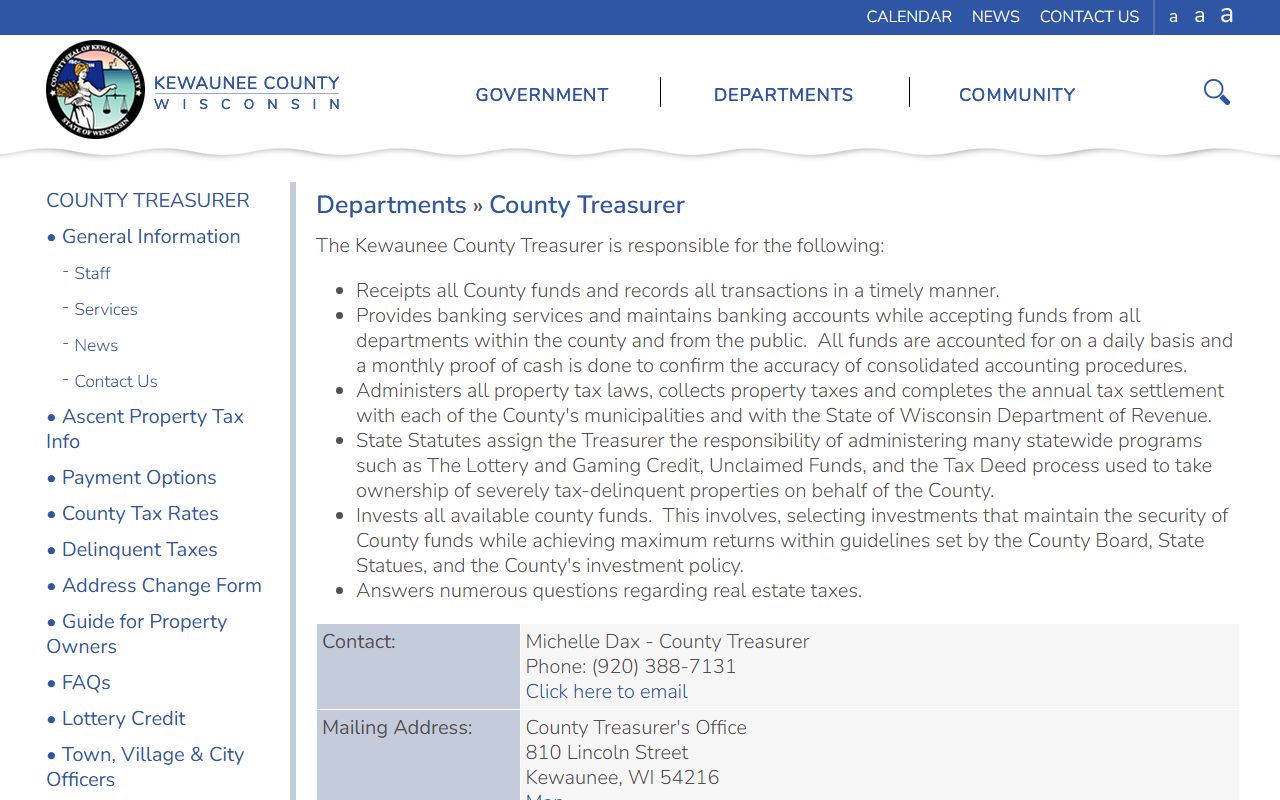Viewport: 1280px width, 800px height.
Task: Open Guide for Property Owners
Action: [x=137, y=634]
